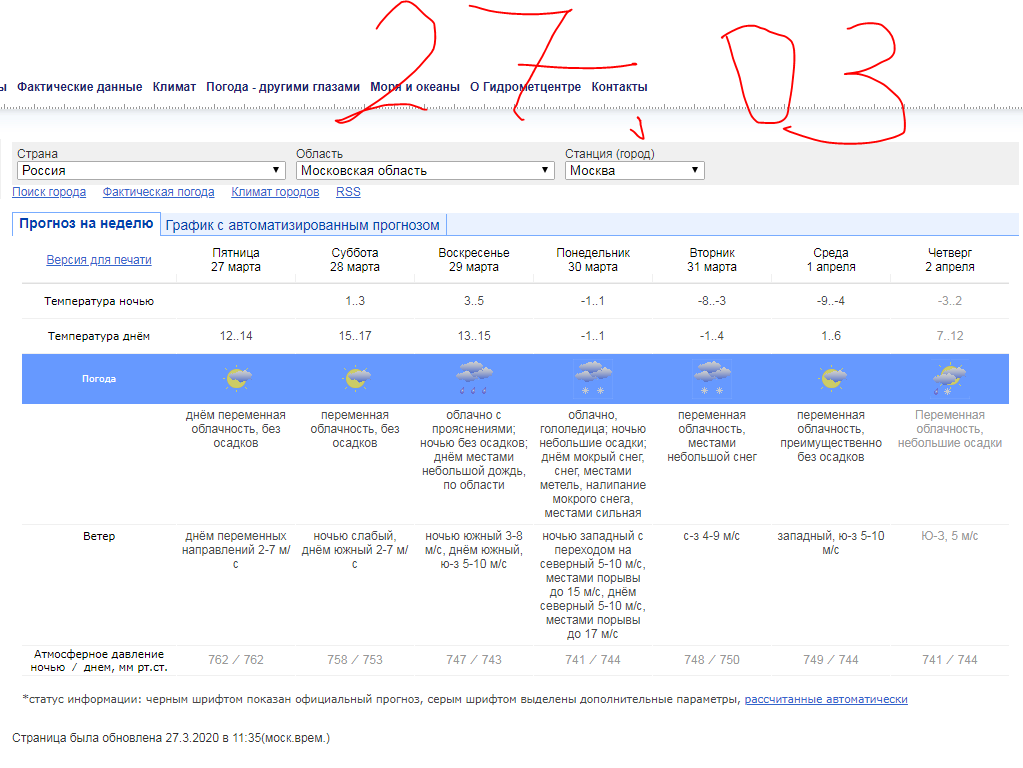This screenshot has height=768, width=1023.
Task: Open Моря и океаны menu item
Action: point(415,87)
